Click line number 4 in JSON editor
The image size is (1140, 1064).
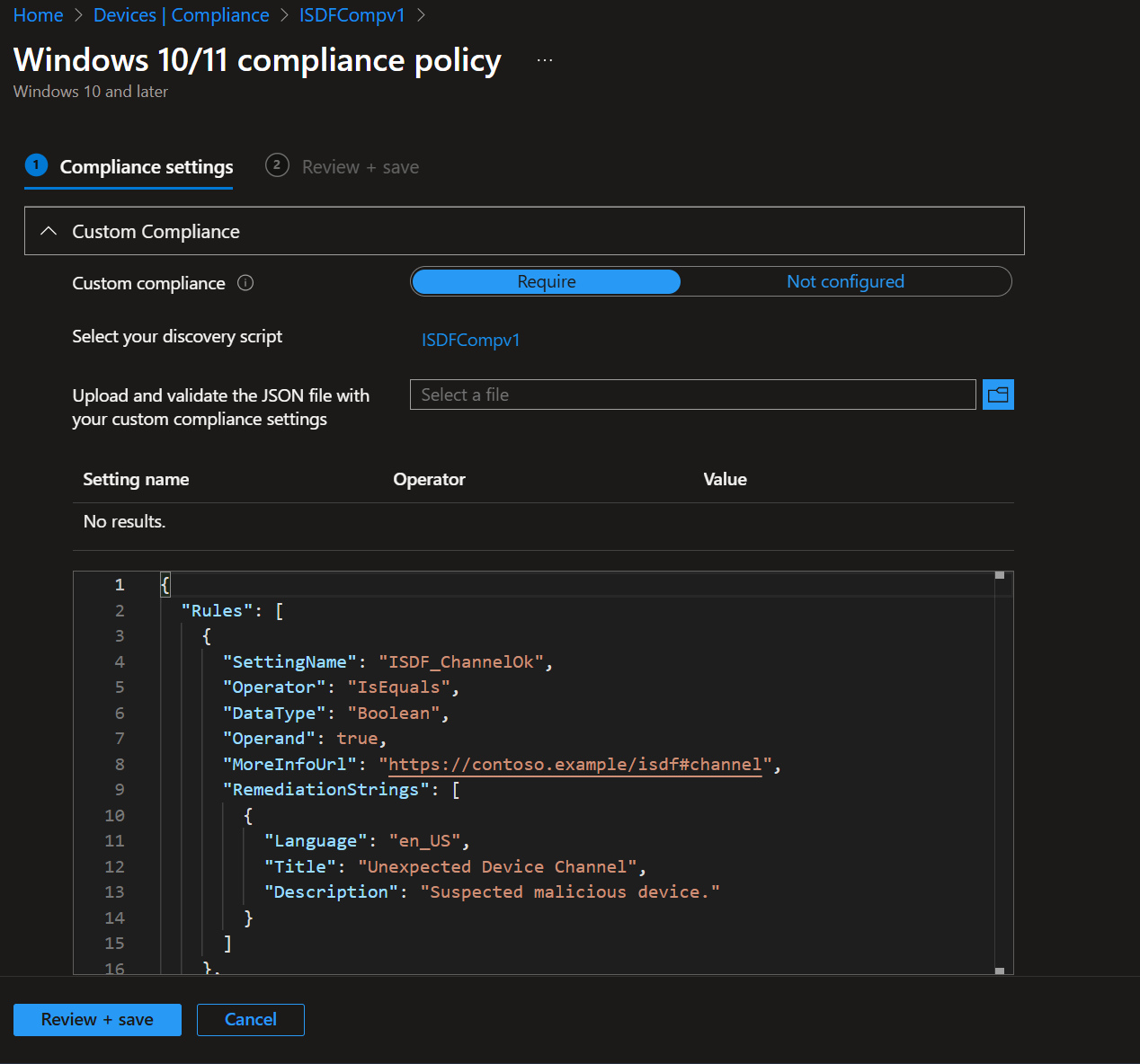tap(120, 661)
